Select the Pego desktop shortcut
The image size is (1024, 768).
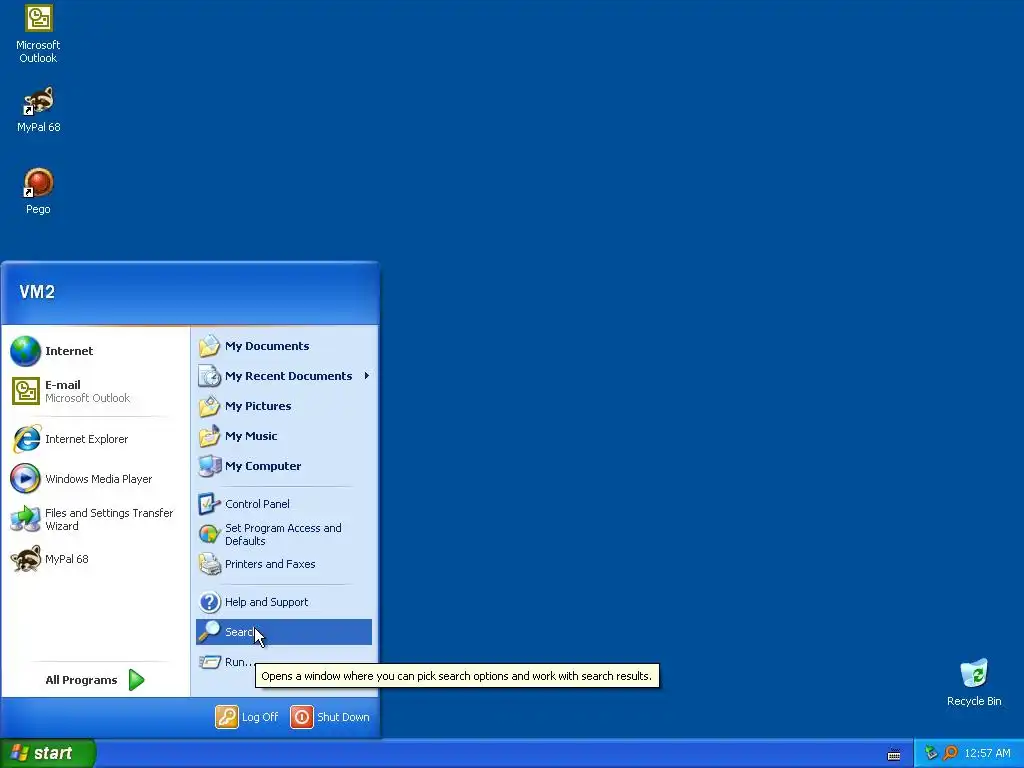click(38, 191)
